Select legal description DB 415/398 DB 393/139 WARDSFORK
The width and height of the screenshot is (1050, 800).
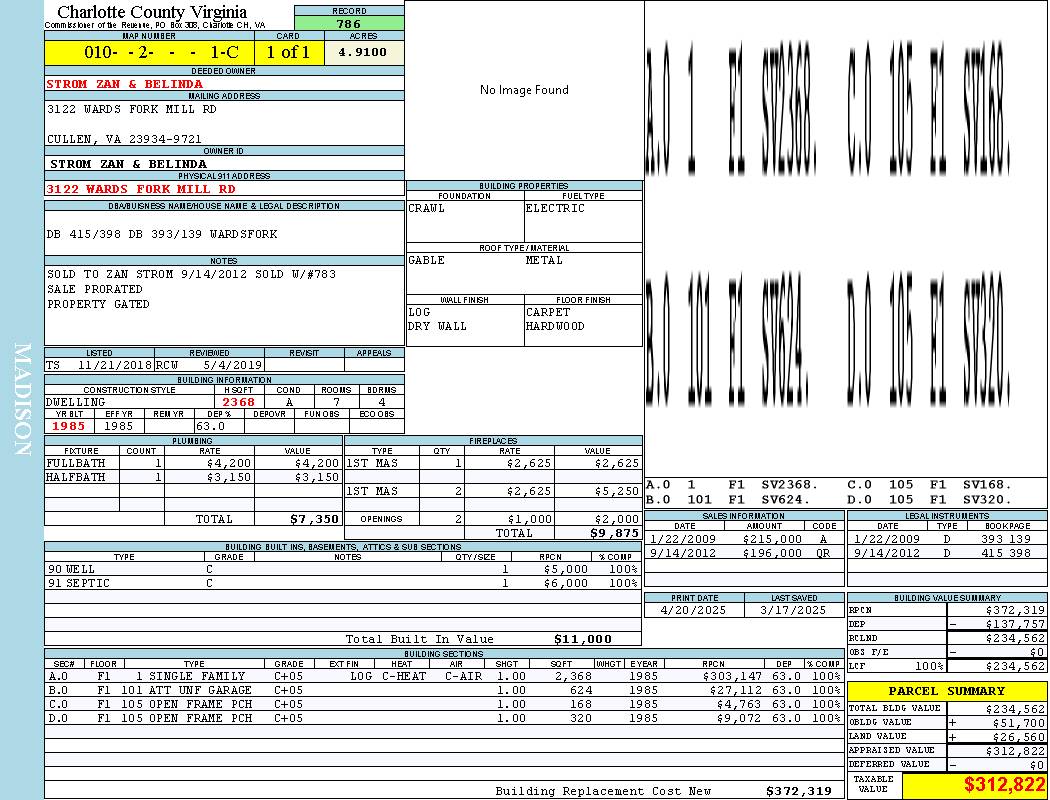(x=162, y=234)
